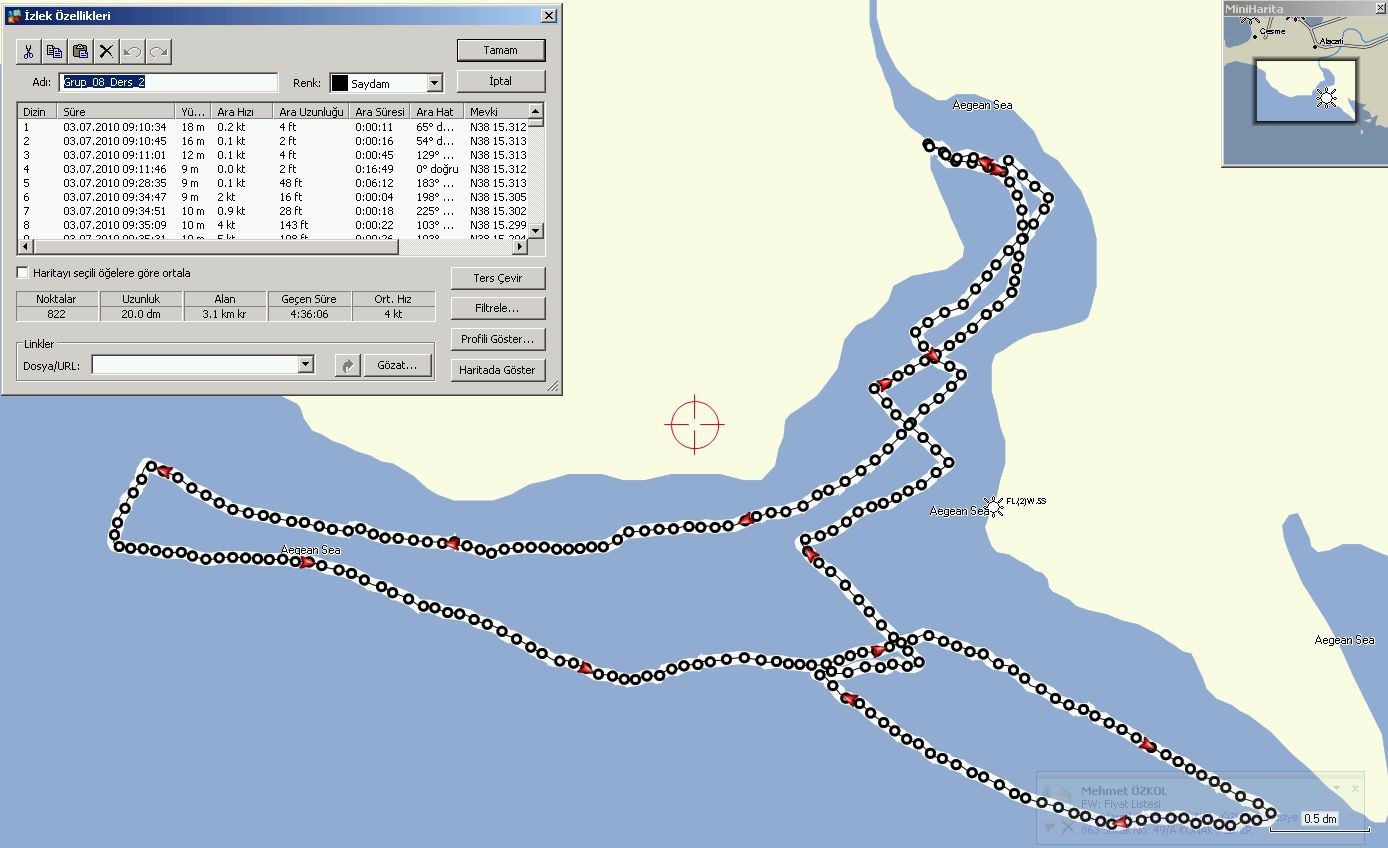Select row with time 03.07.2010 09:10:34

tap(273, 127)
